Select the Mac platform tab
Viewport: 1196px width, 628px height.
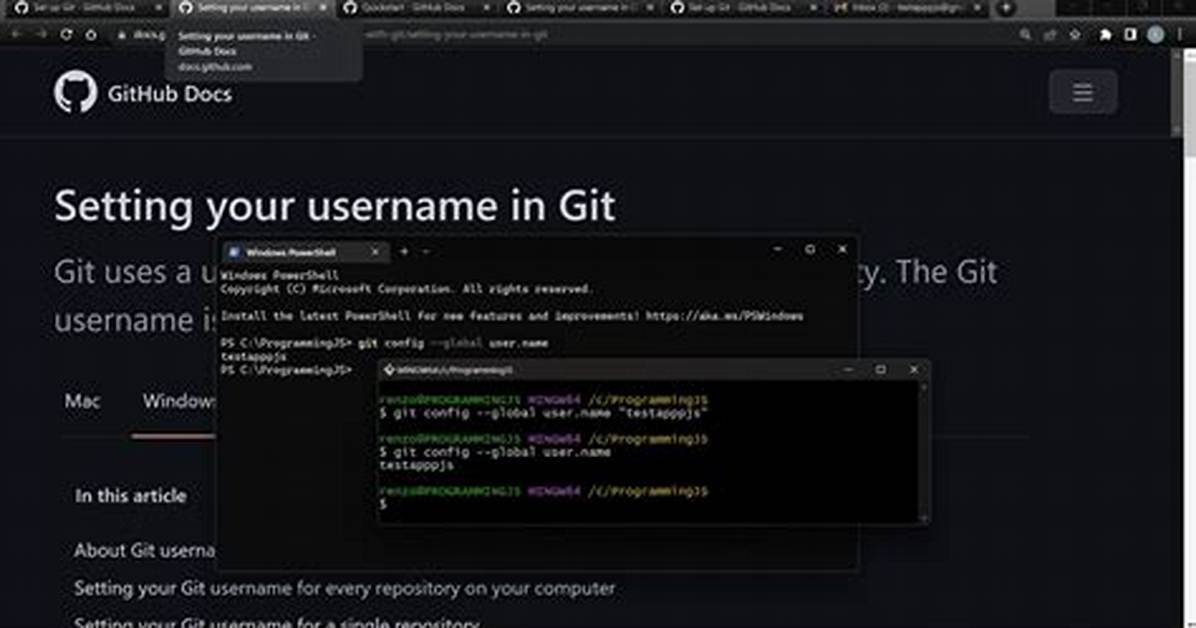click(x=82, y=401)
